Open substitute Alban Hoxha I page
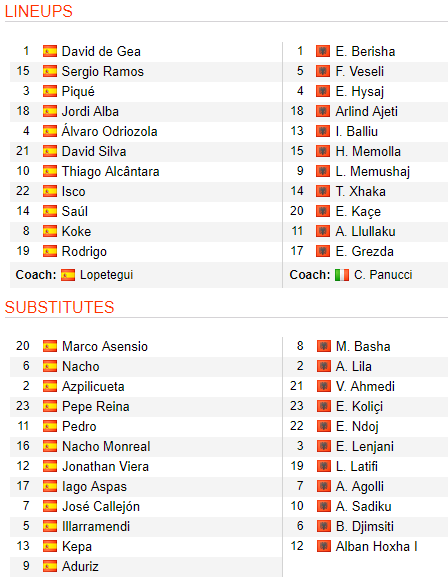This screenshot has width=448, height=582. tap(377, 546)
